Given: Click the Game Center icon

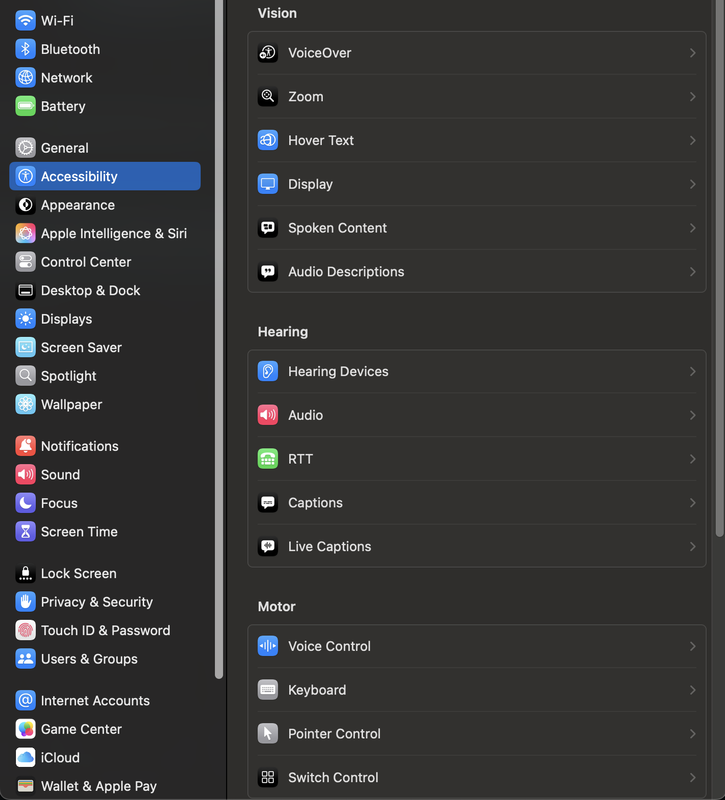Looking at the screenshot, I should 26,729.
